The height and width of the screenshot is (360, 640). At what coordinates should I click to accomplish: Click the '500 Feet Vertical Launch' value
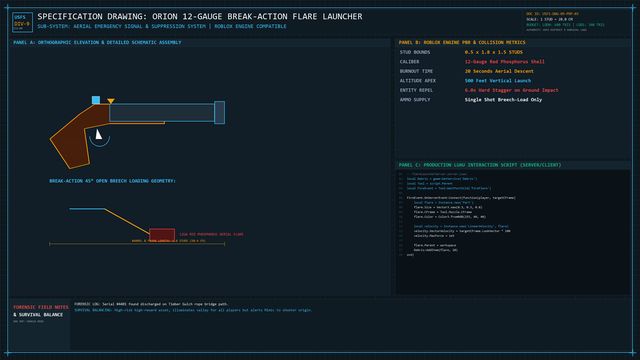(498, 81)
